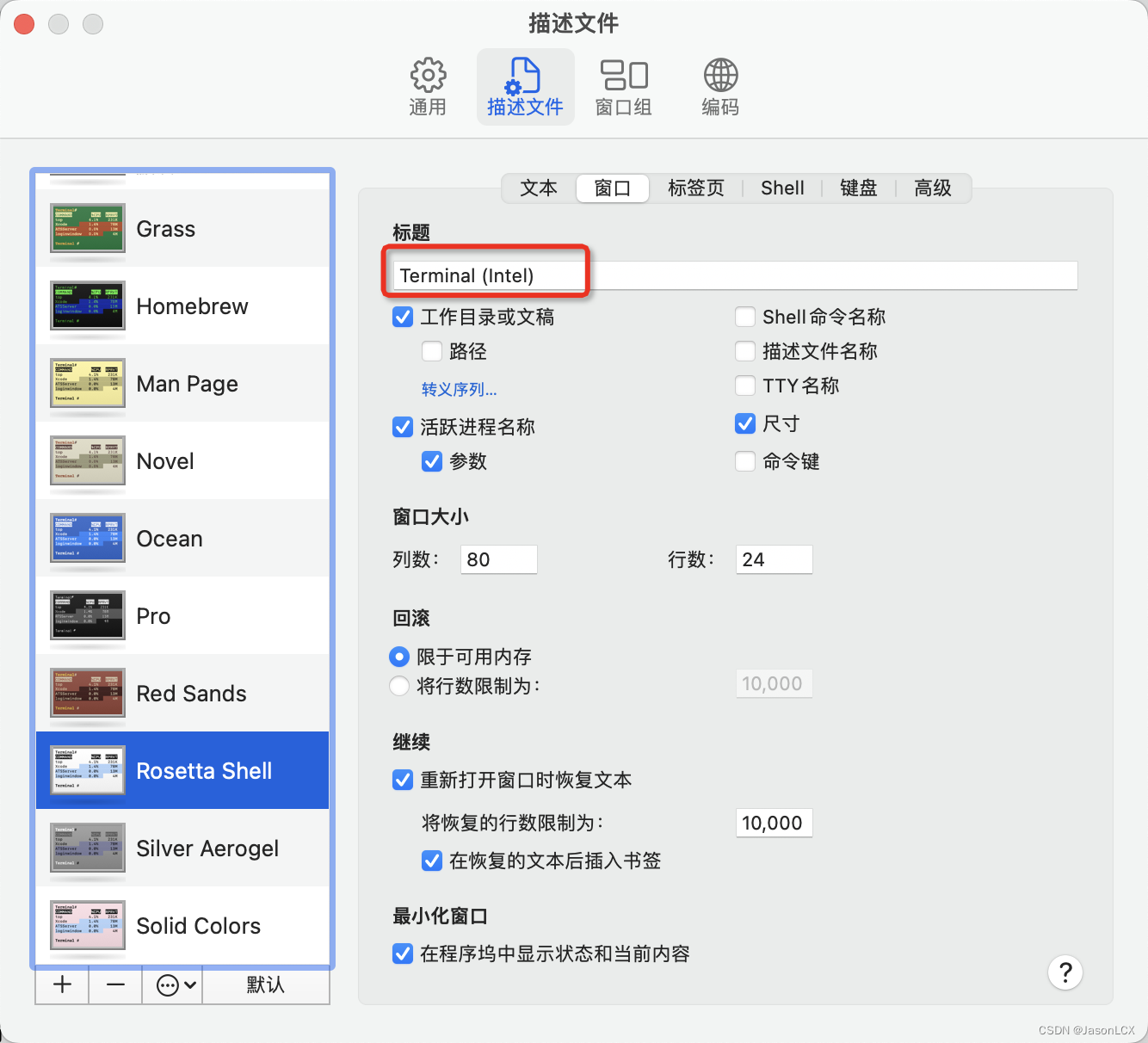Enable the 命令键 checkbox
Image resolution: width=1148 pixels, height=1043 pixels.
point(744,461)
